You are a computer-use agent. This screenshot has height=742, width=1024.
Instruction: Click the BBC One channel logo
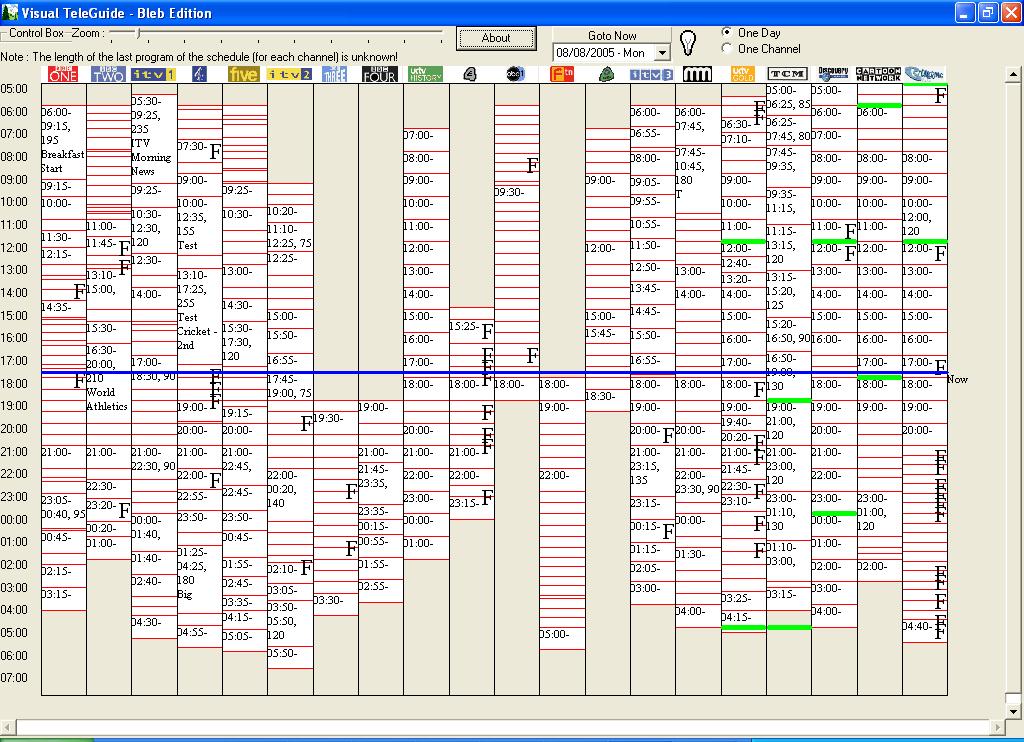click(x=63, y=74)
